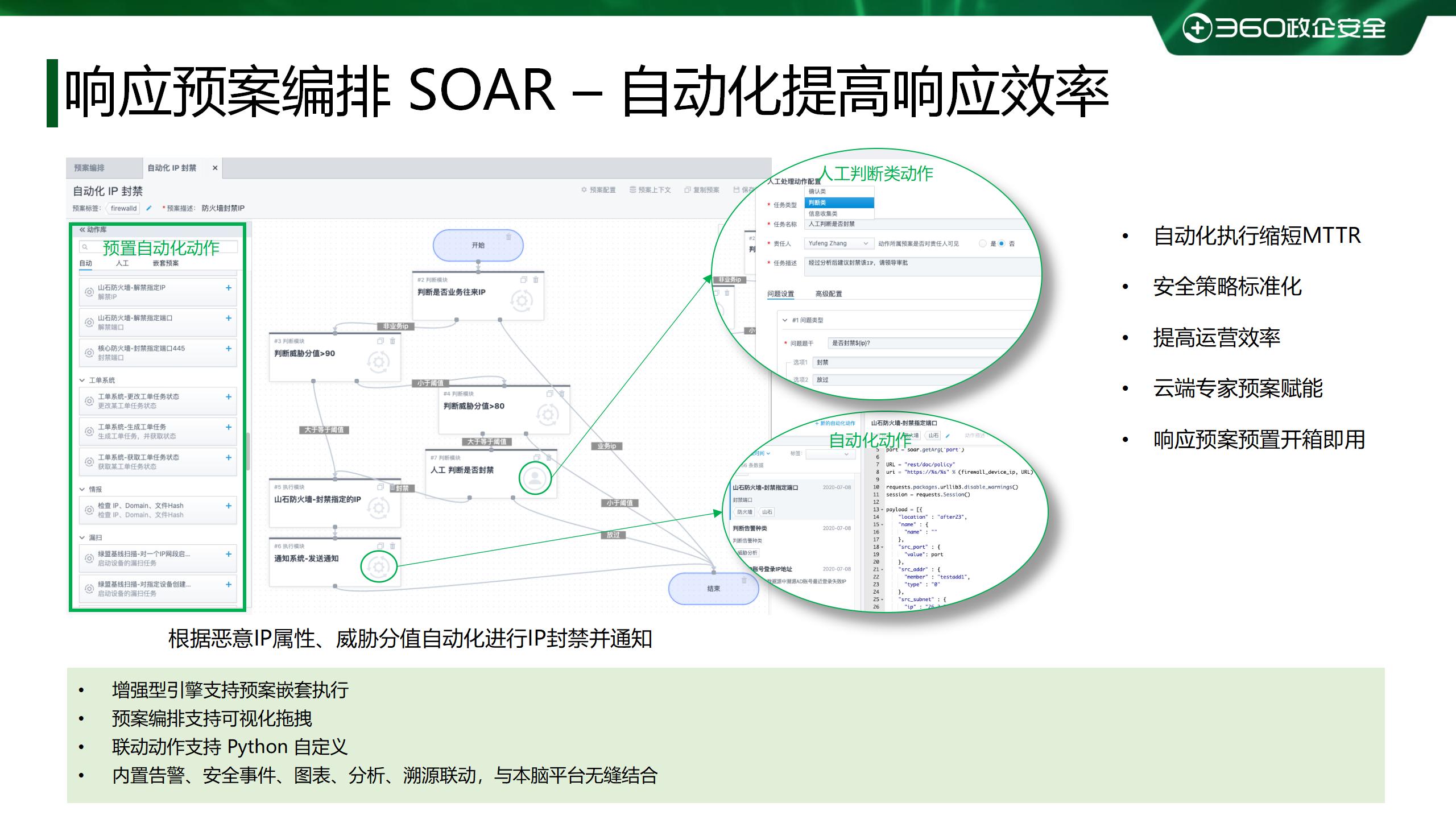Add the 核心防火墙-封禁指定端口445 action
The width and height of the screenshot is (1456, 819).
pos(229,349)
